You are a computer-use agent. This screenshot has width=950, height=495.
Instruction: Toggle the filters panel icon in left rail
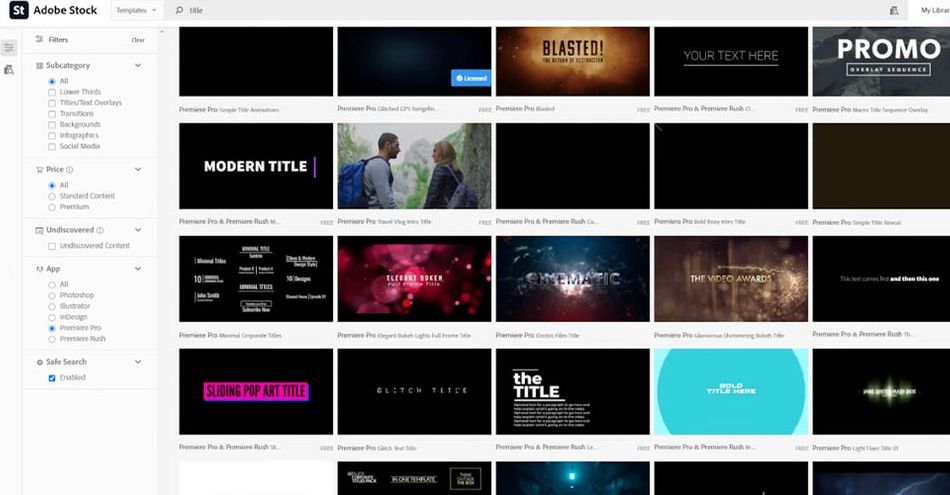pyautogui.click(x=9, y=47)
